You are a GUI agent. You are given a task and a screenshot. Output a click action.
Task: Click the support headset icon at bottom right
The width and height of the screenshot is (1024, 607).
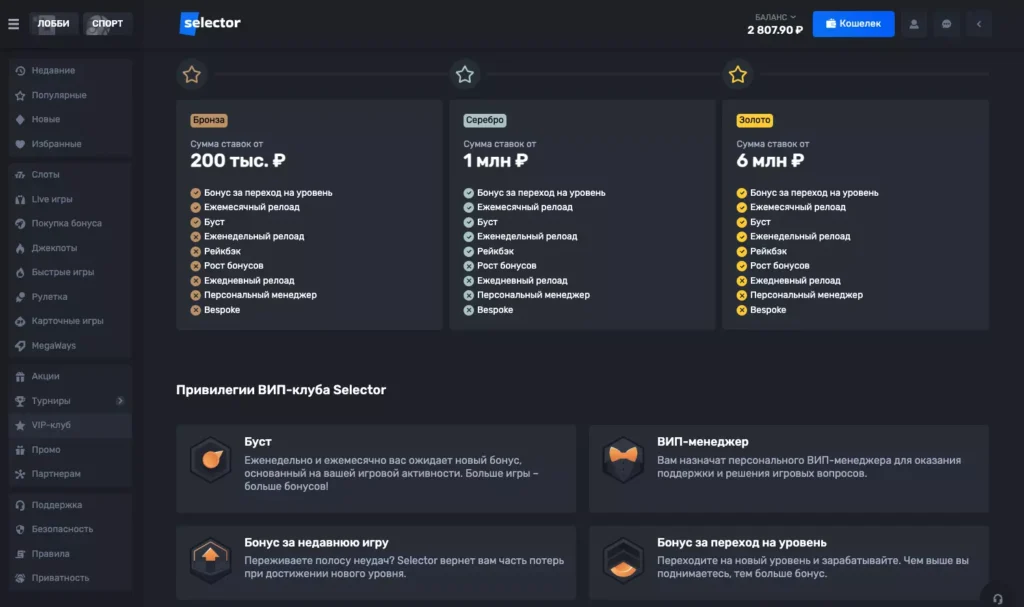click(x=996, y=597)
